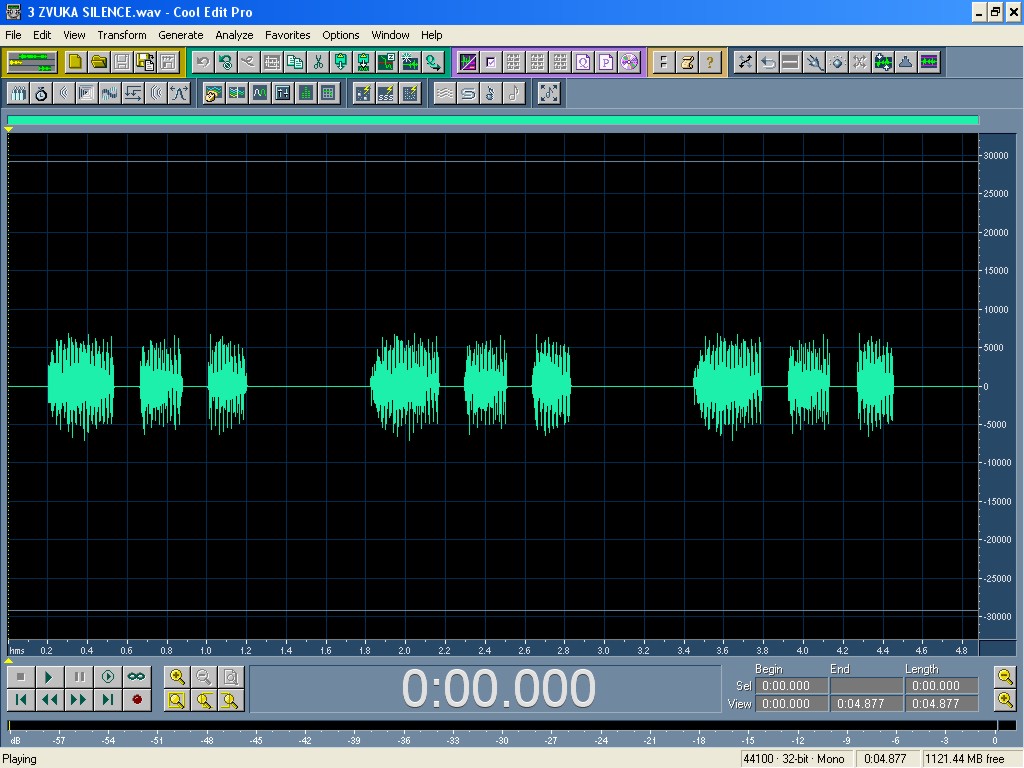
Task: Click the Undo arrow icon
Action: 202,62
